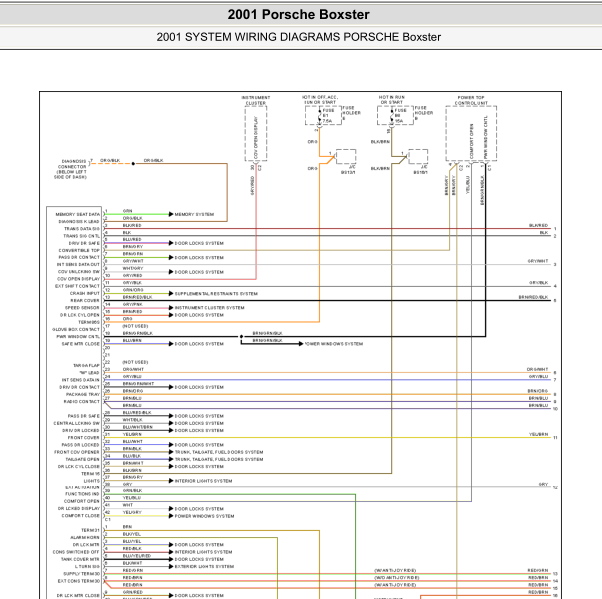Click the Memory Seat Data pin label

(78, 214)
